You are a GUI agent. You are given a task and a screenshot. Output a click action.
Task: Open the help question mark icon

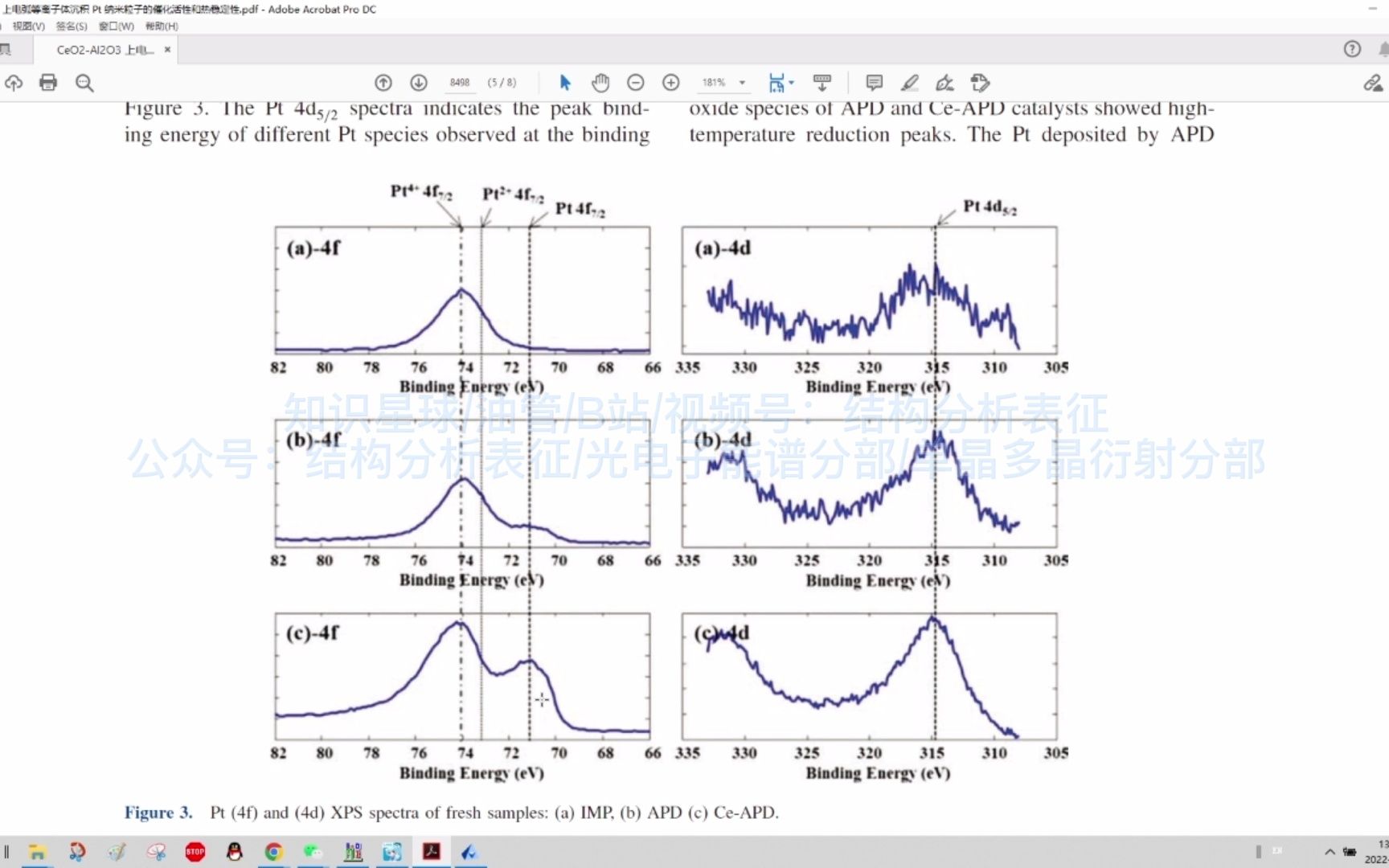click(x=1353, y=49)
